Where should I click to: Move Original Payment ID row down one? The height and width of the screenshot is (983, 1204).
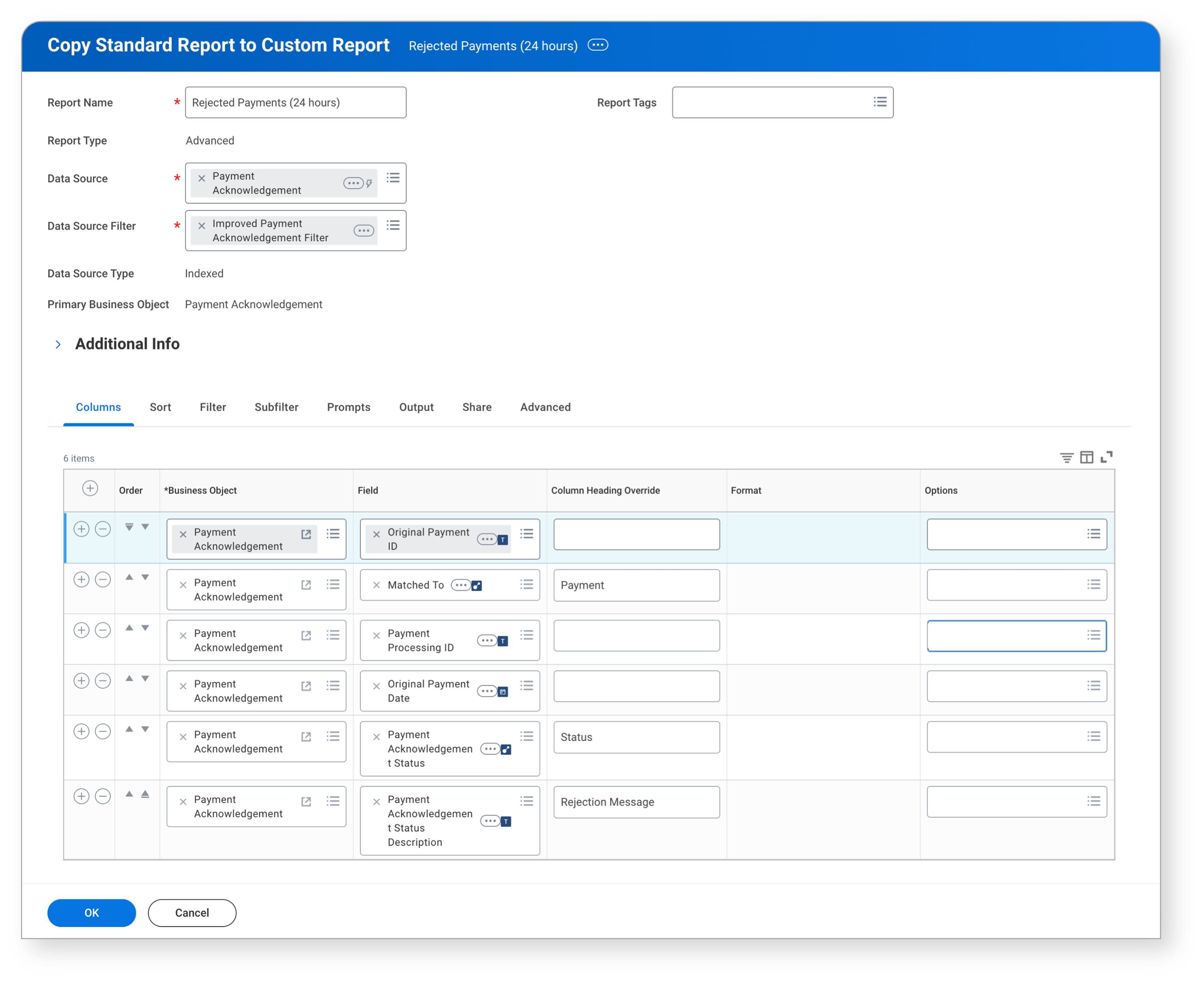click(145, 527)
